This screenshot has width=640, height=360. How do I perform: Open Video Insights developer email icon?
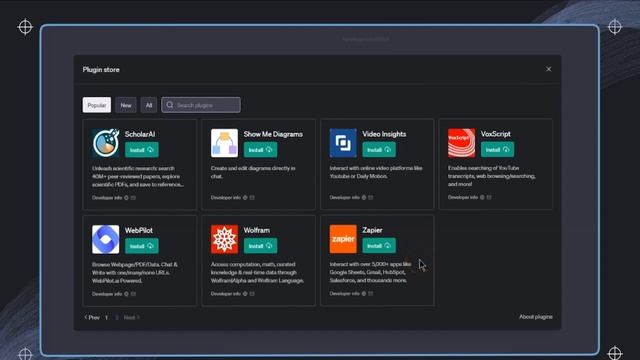point(371,198)
